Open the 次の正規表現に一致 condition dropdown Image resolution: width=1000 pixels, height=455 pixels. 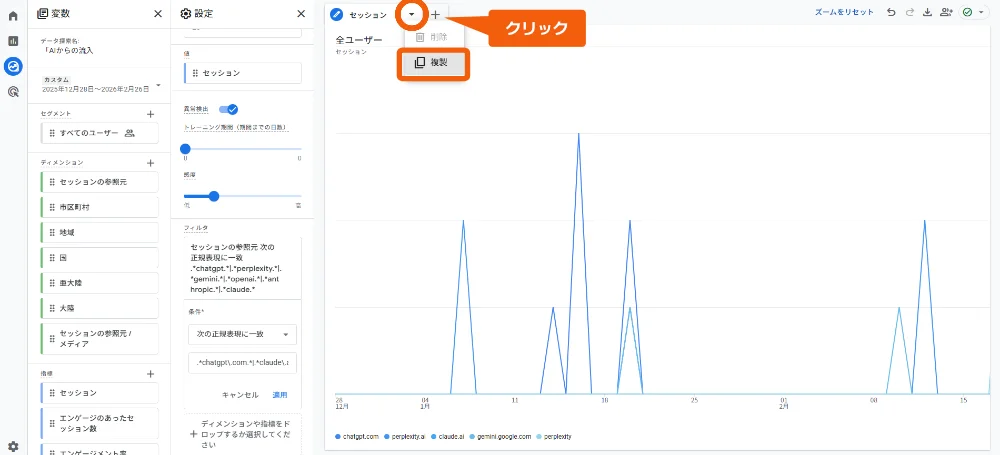(x=243, y=334)
